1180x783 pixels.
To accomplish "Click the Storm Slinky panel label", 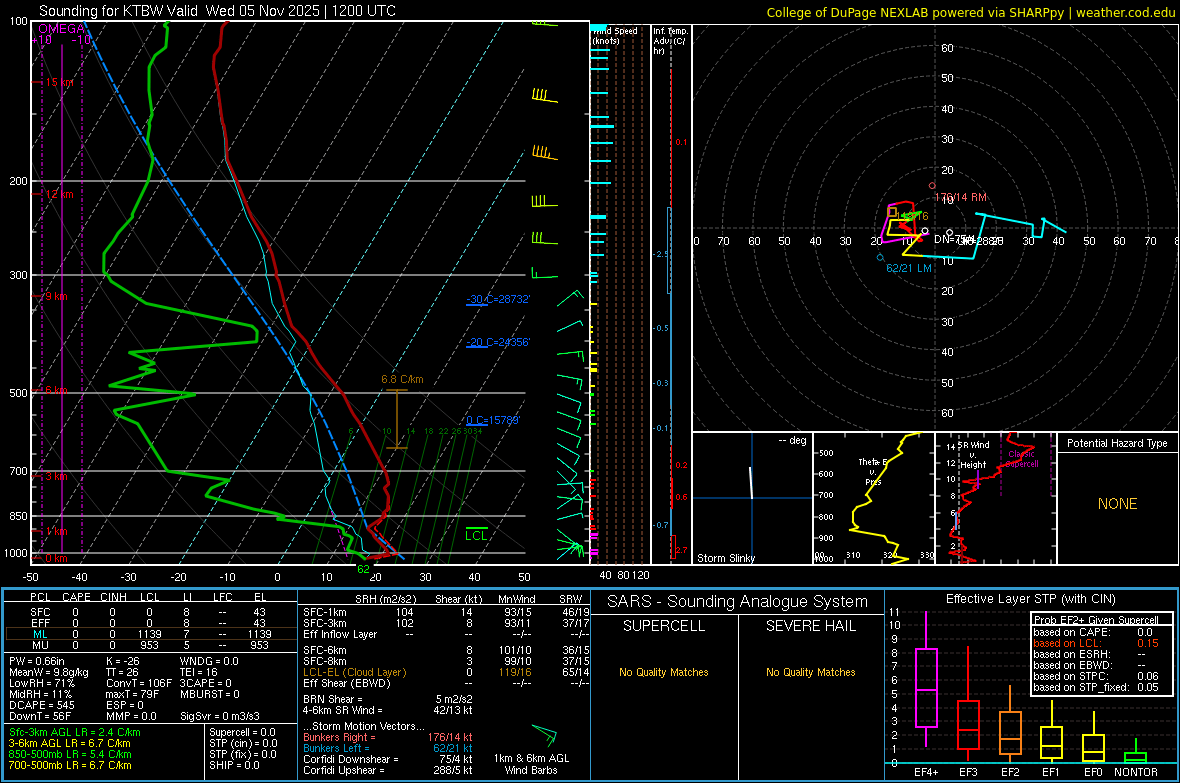I will pos(725,558).
